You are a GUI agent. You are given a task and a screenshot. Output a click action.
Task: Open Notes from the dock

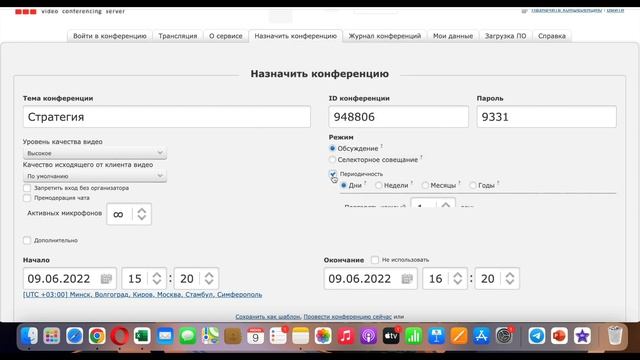pyautogui.click(x=301, y=336)
